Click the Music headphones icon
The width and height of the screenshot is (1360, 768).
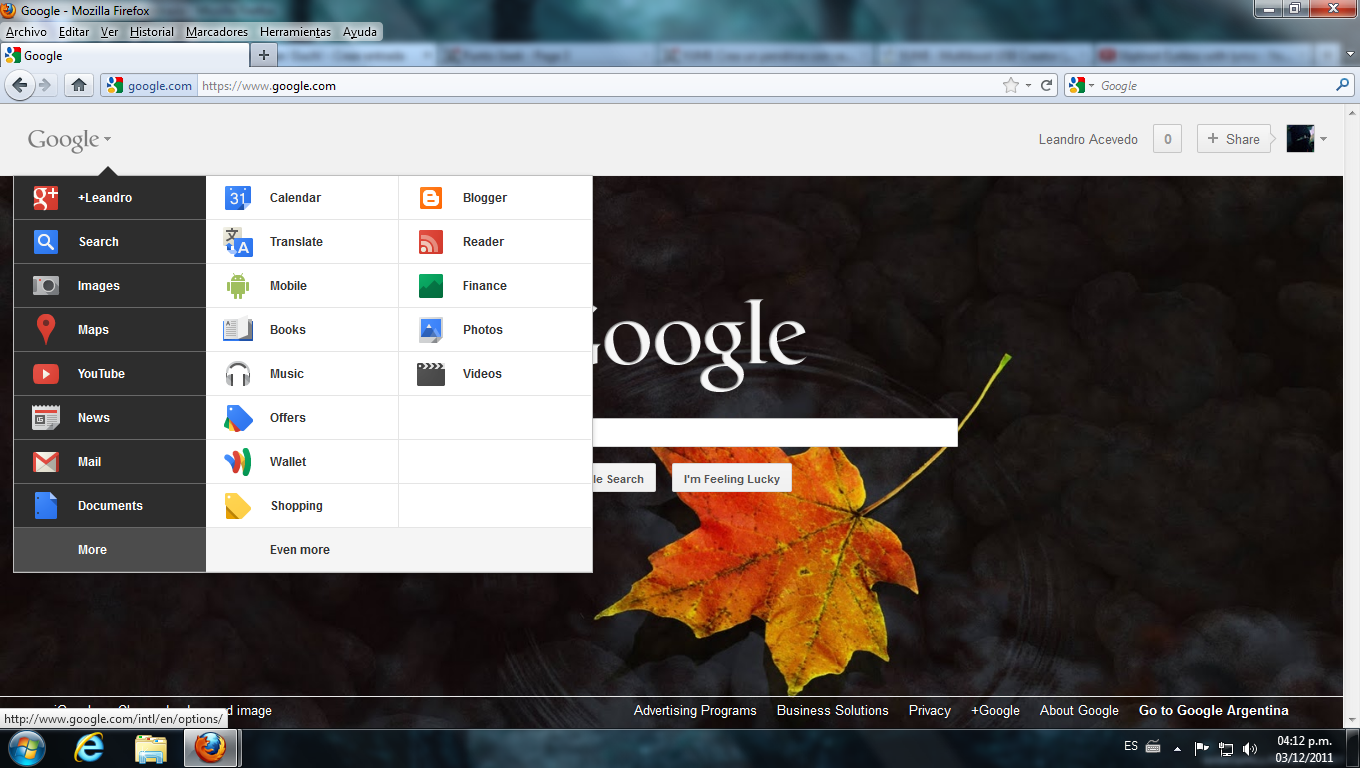(238, 374)
